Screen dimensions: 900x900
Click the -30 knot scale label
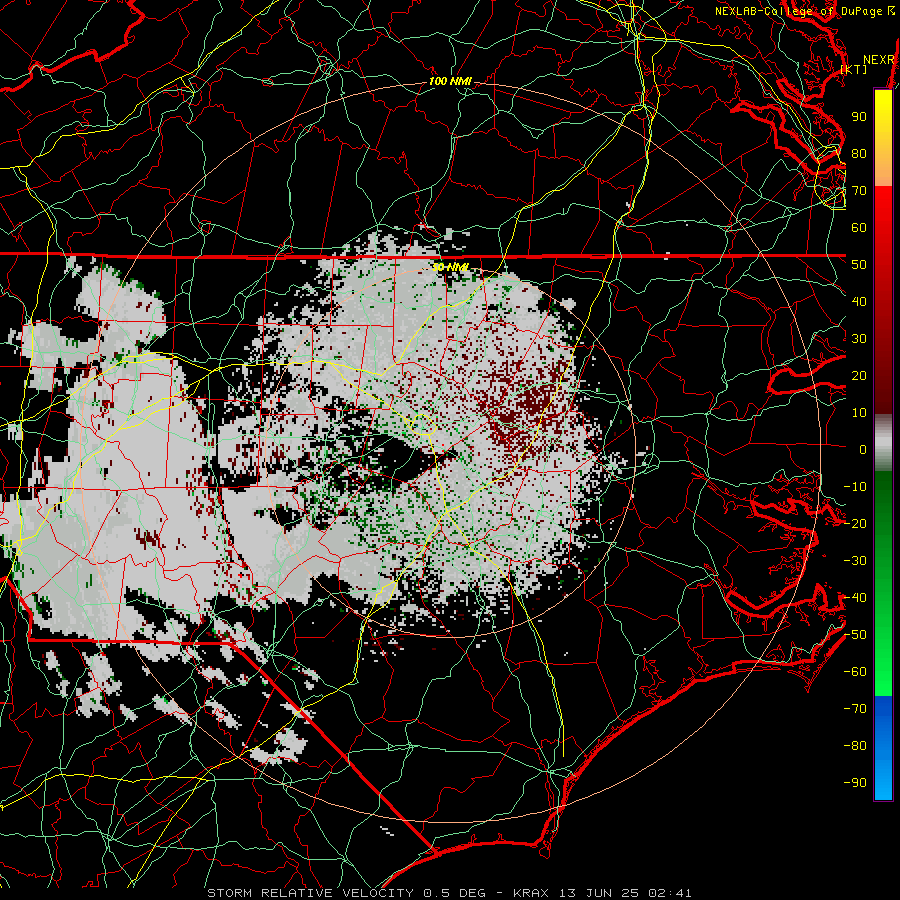click(x=855, y=561)
